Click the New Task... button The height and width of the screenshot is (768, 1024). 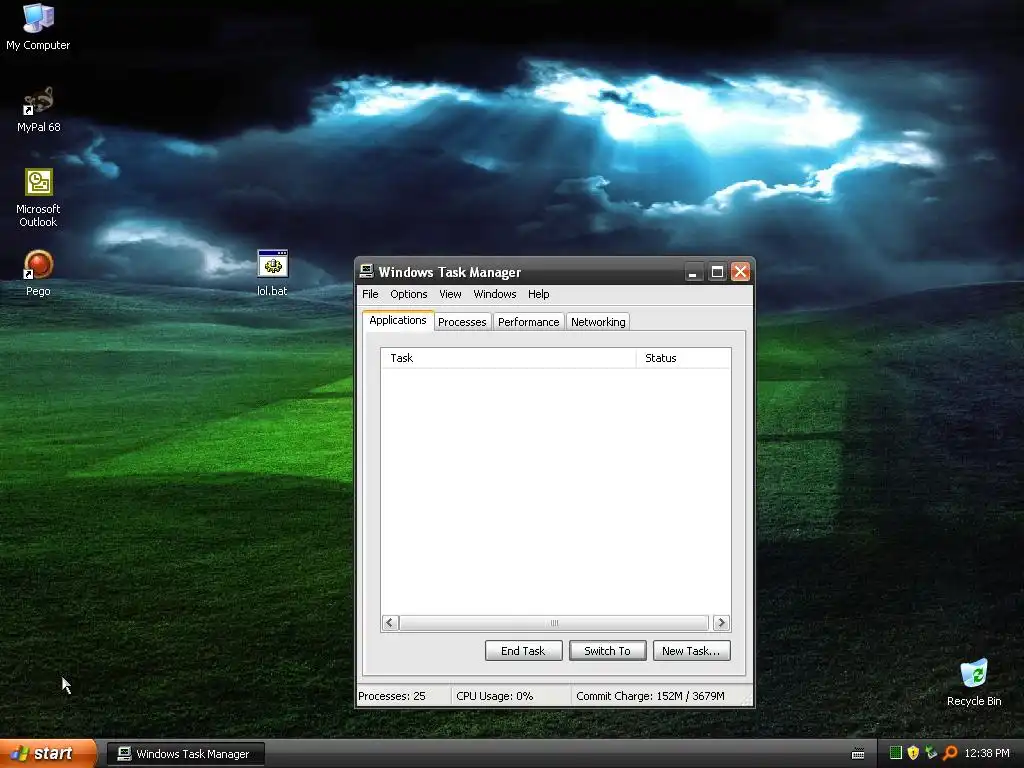[691, 650]
